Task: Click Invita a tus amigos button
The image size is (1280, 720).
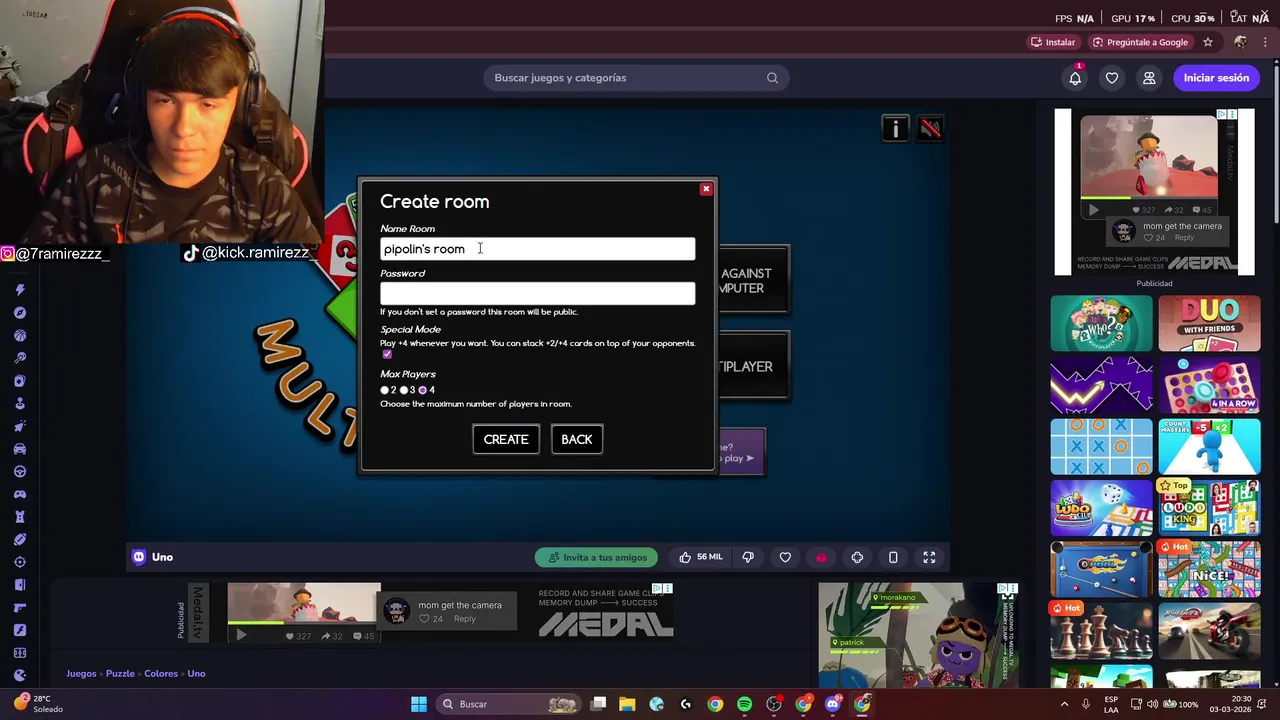Action: pos(597,557)
